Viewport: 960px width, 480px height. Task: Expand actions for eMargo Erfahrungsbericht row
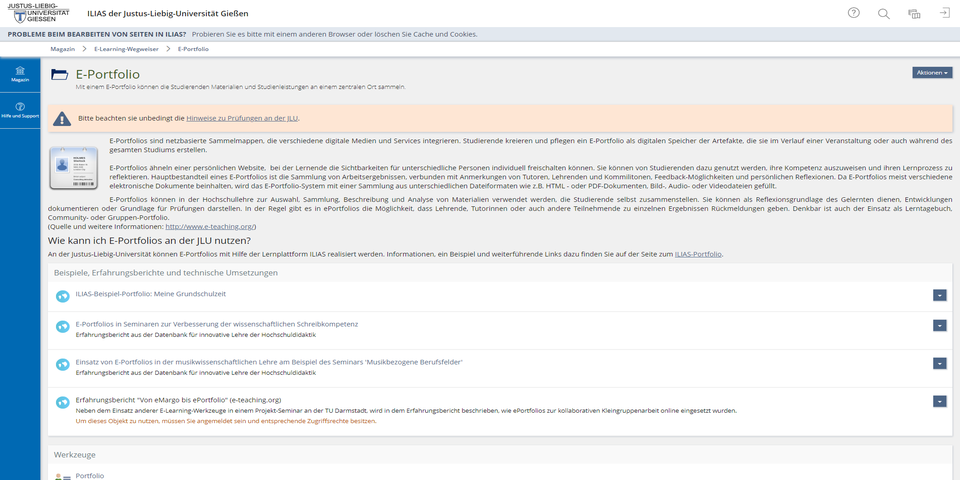coord(940,401)
